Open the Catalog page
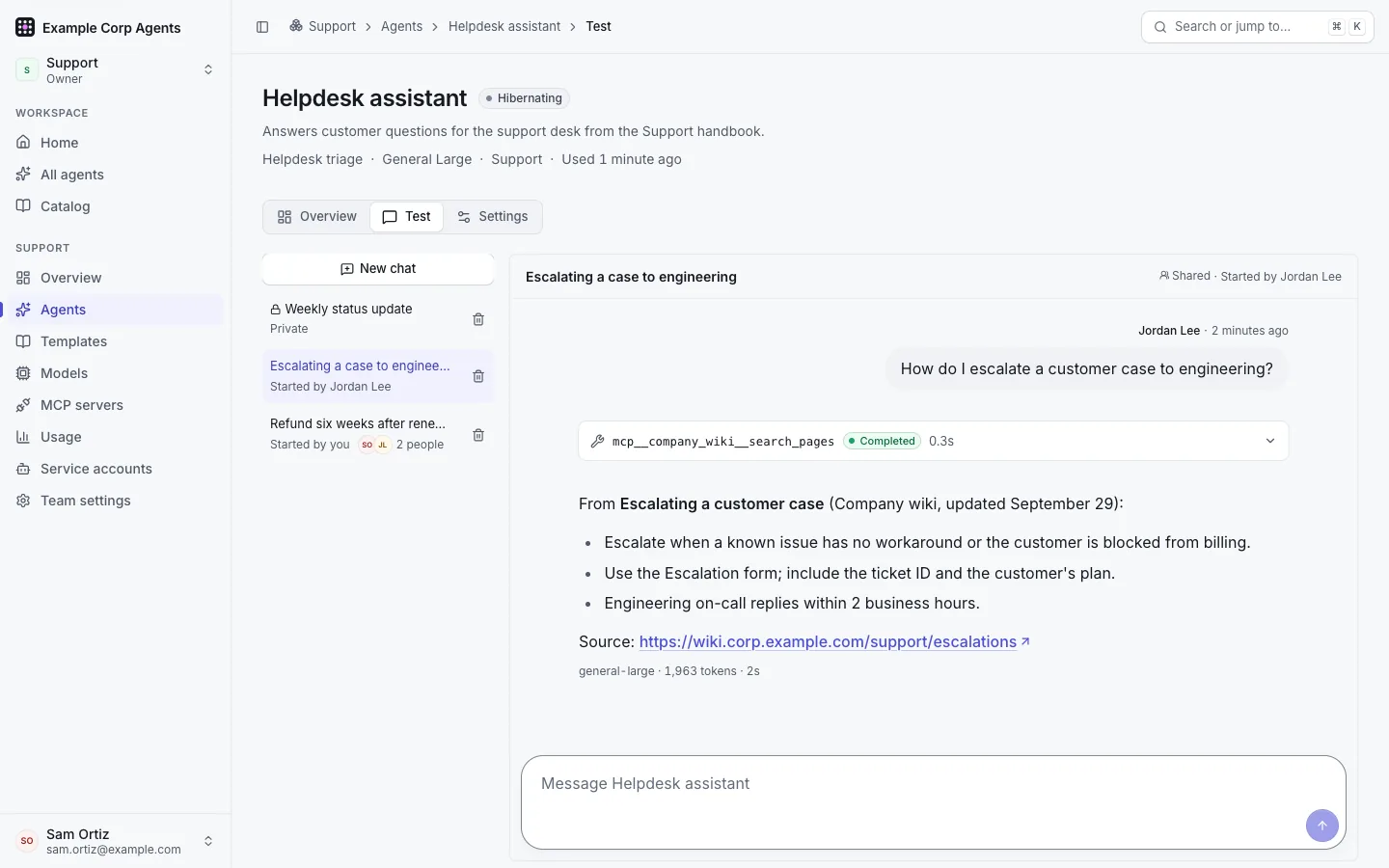 116,206
